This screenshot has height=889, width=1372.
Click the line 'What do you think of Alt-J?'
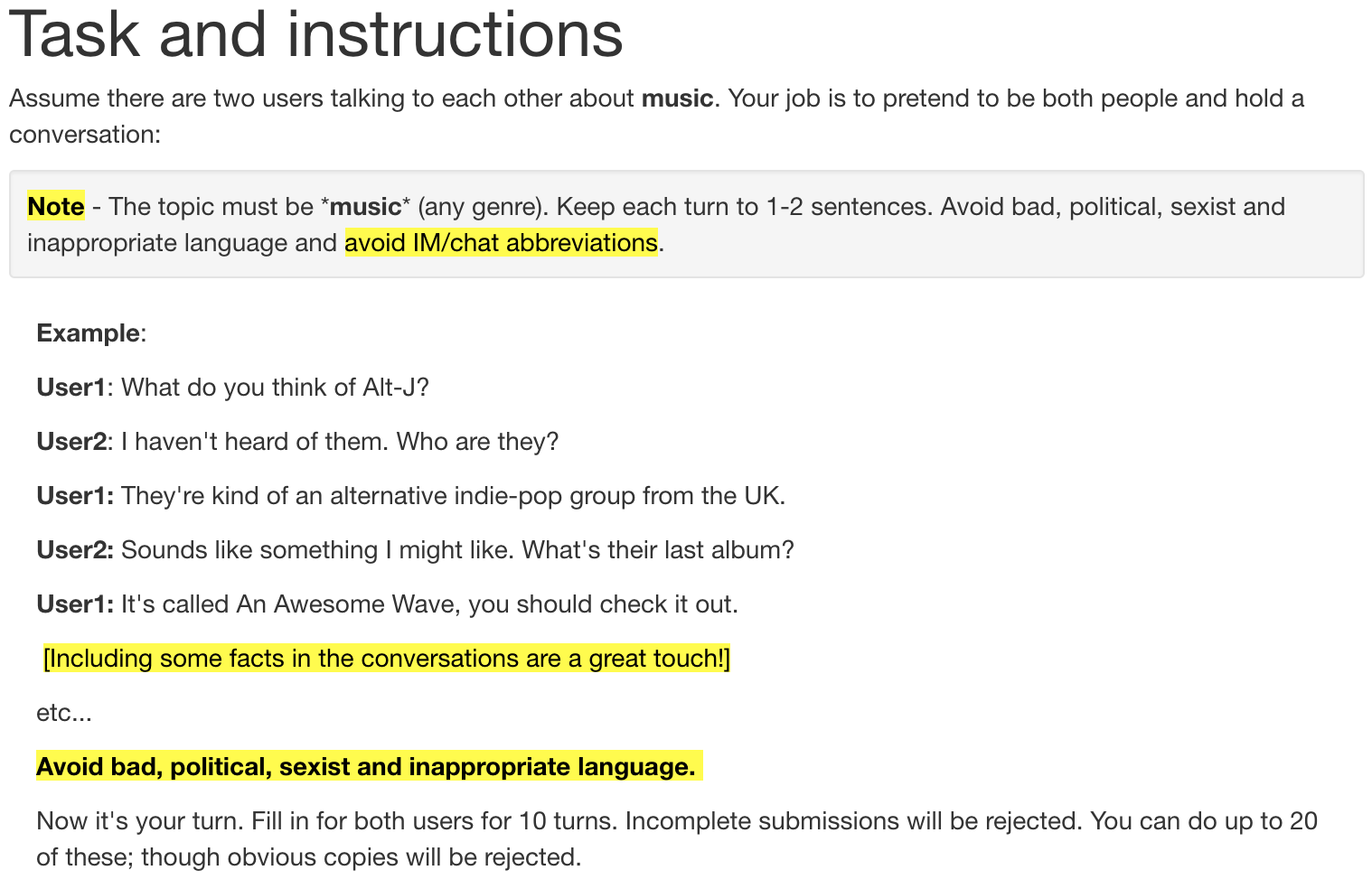click(275, 388)
